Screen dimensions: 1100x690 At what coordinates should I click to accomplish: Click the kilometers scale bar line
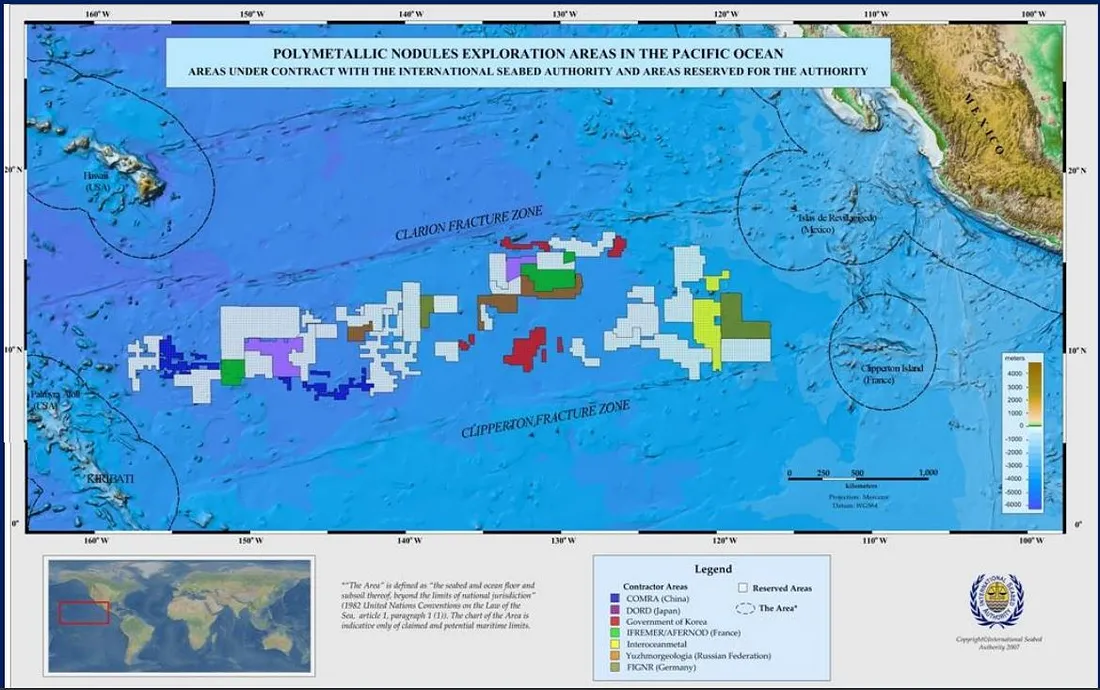[x=859, y=479]
